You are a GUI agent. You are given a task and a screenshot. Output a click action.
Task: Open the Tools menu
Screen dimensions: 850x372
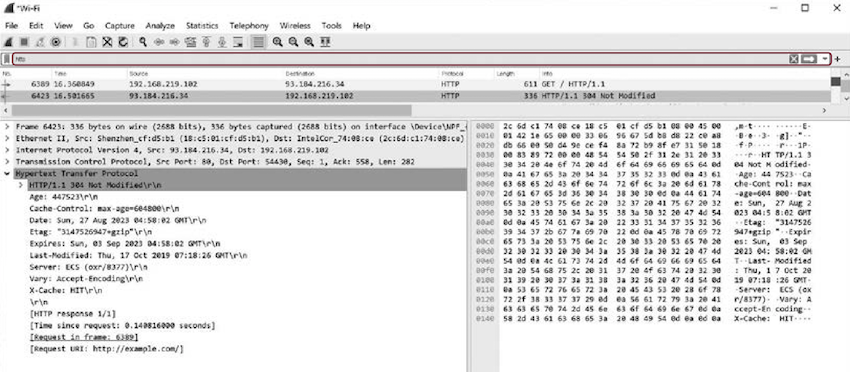(x=331, y=25)
